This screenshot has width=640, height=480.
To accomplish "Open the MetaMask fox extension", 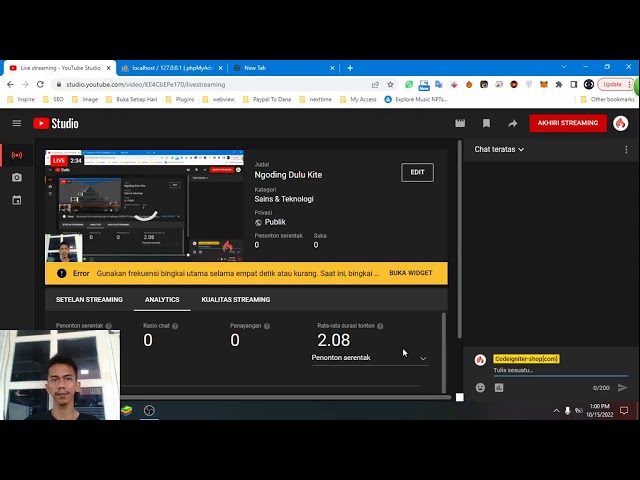I will pos(544,84).
